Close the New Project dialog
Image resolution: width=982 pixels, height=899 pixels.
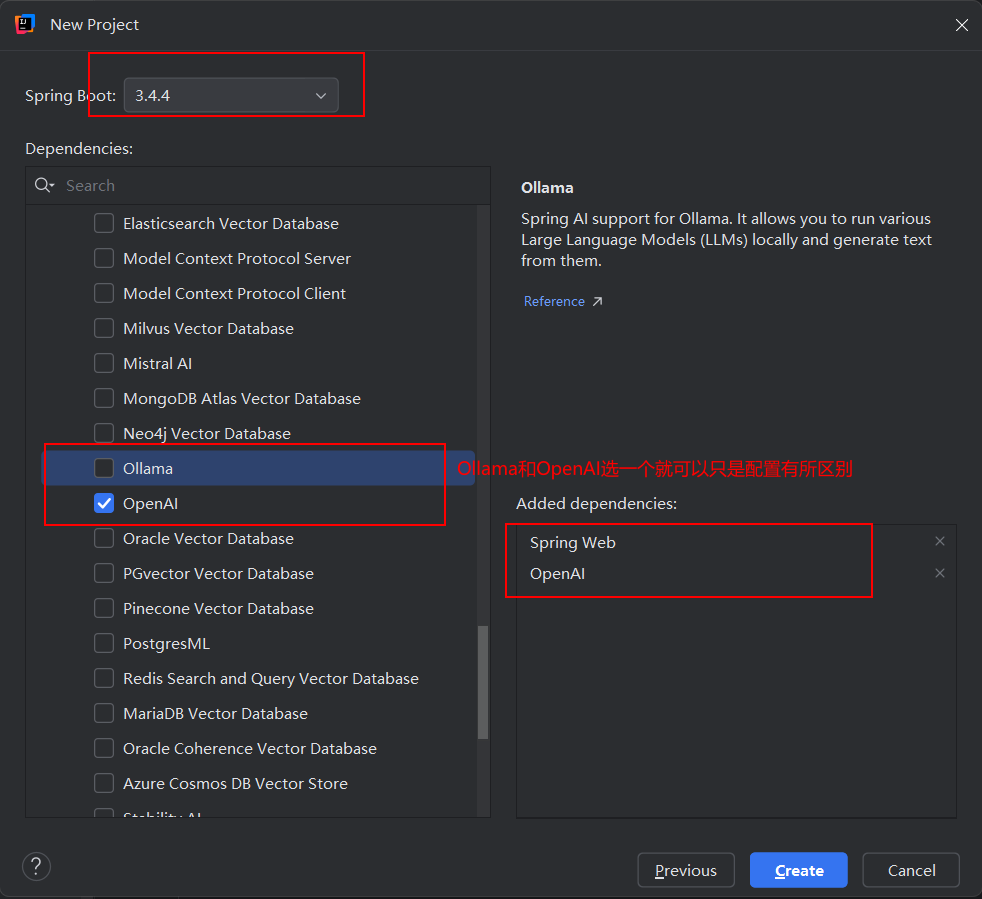click(x=962, y=24)
